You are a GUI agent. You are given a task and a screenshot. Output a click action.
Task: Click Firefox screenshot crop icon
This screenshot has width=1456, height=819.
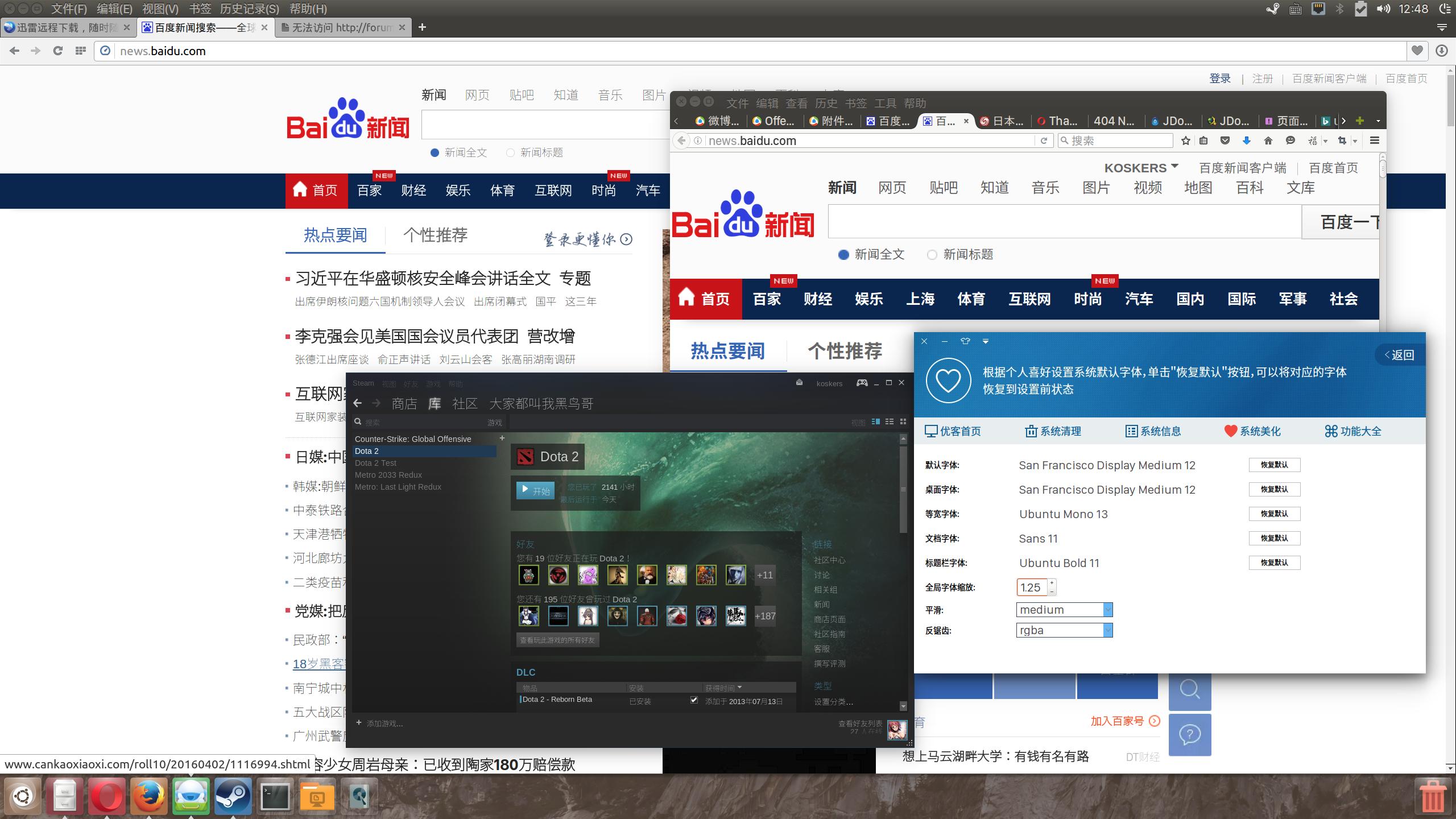[x=1342, y=140]
